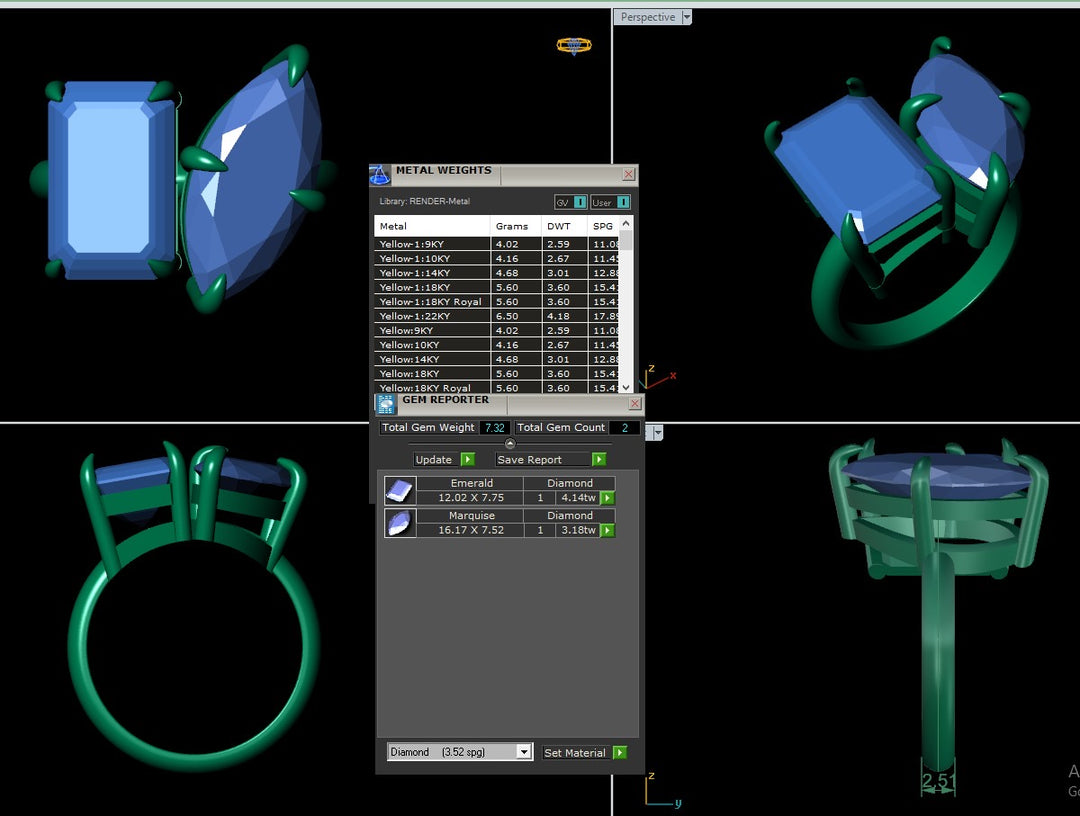This screenshot has width=1080, height=816.
Task: Click green arrow beside Save Report
Action: point(598,460)
